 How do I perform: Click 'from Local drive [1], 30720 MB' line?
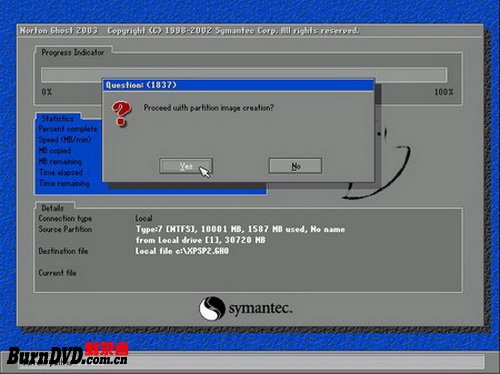tap(200, 240)
